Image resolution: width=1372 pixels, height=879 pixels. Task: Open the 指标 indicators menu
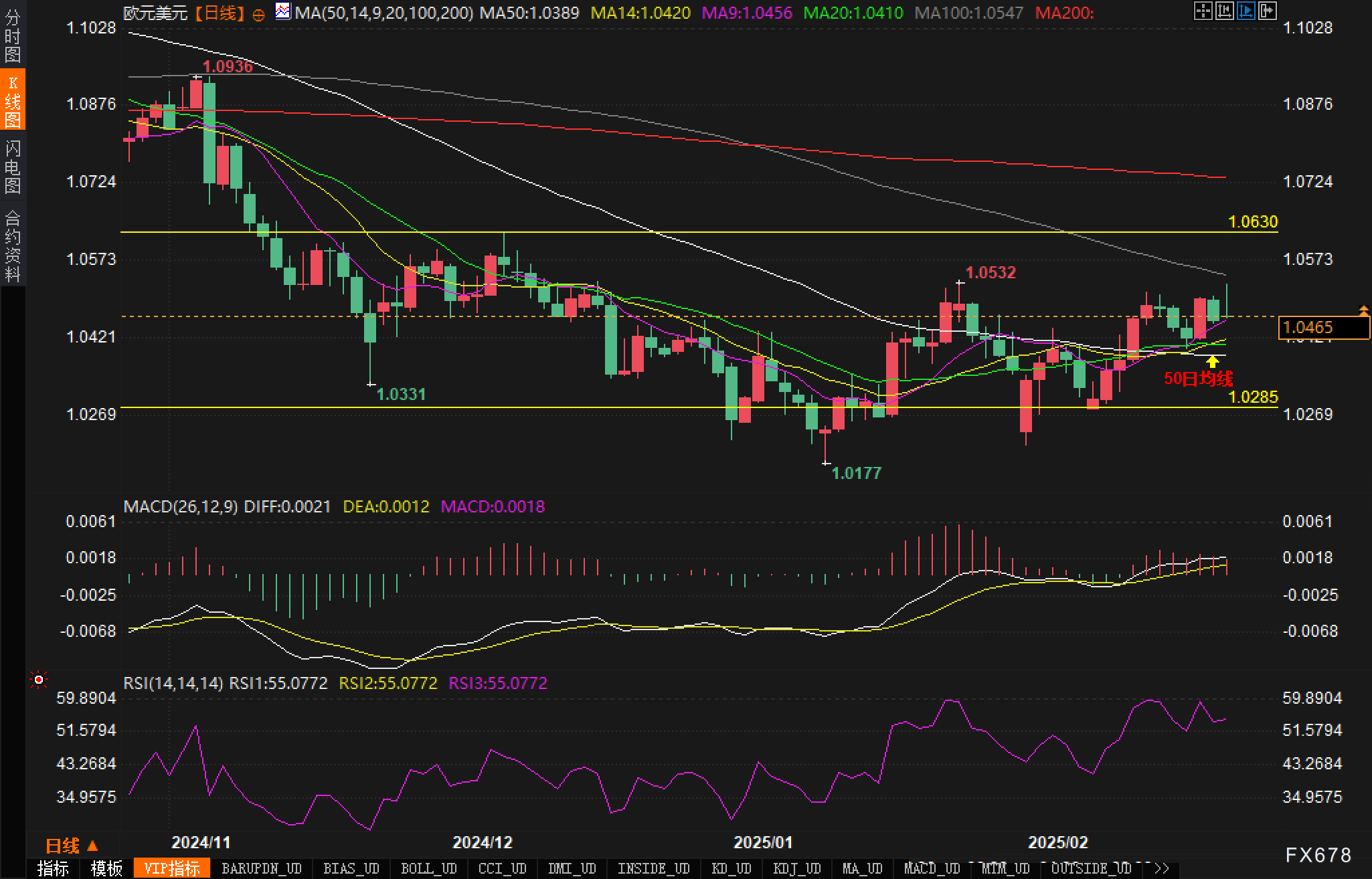click(53, 868)
